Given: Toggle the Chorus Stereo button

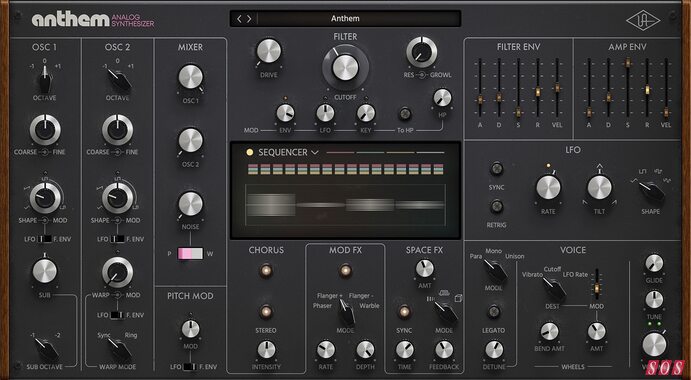Looking at the screenshot, I should coord(266,312).
